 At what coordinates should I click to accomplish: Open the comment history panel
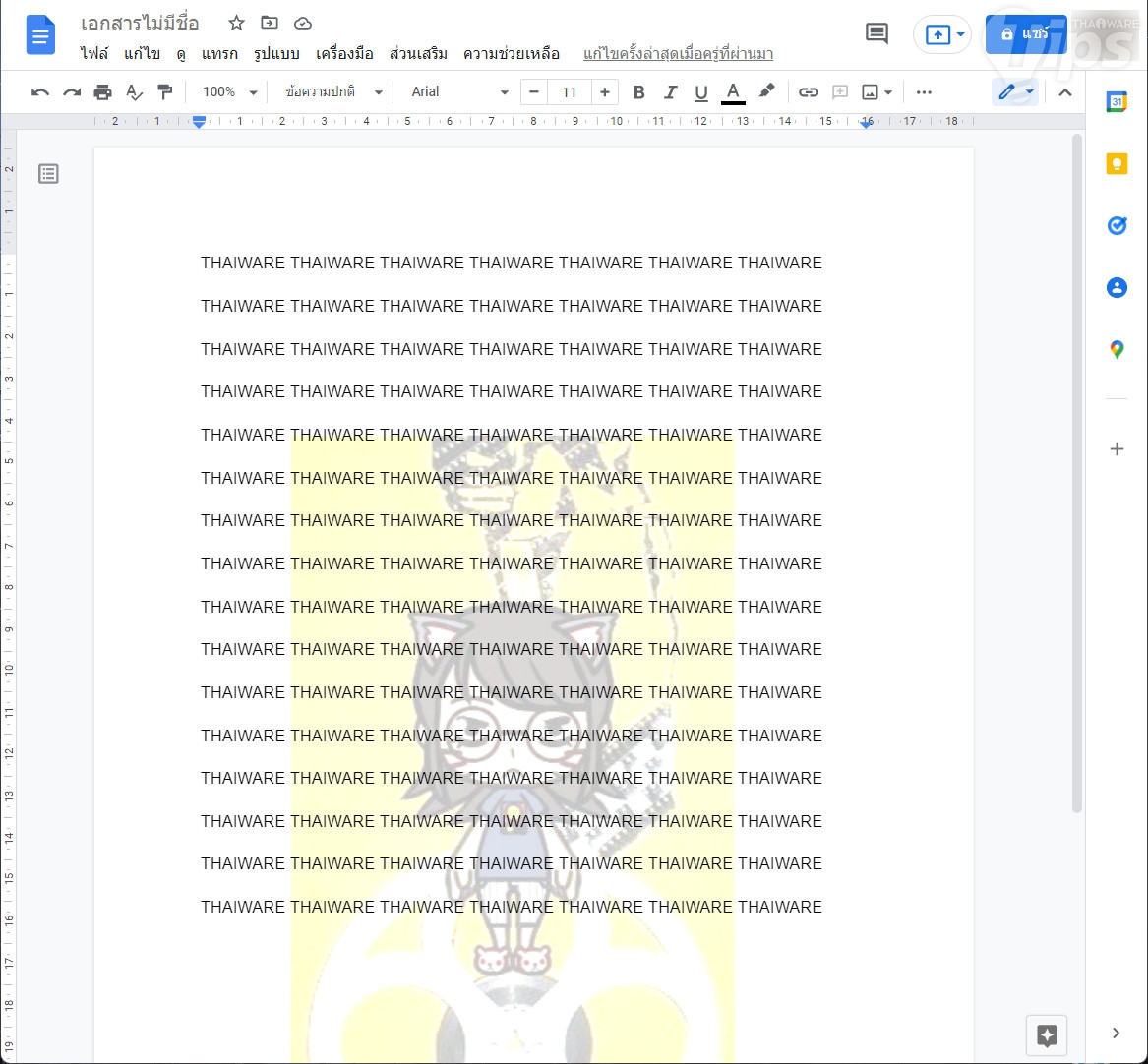point(876,33)
